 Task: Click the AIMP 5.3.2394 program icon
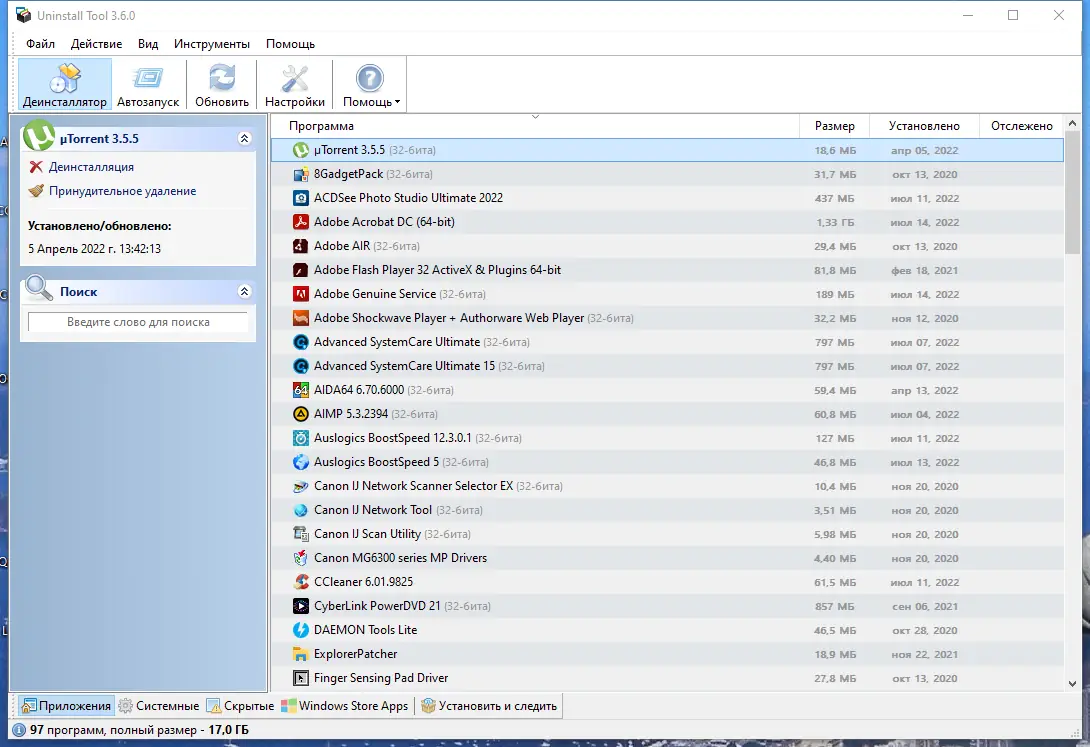tap(299, 414)
